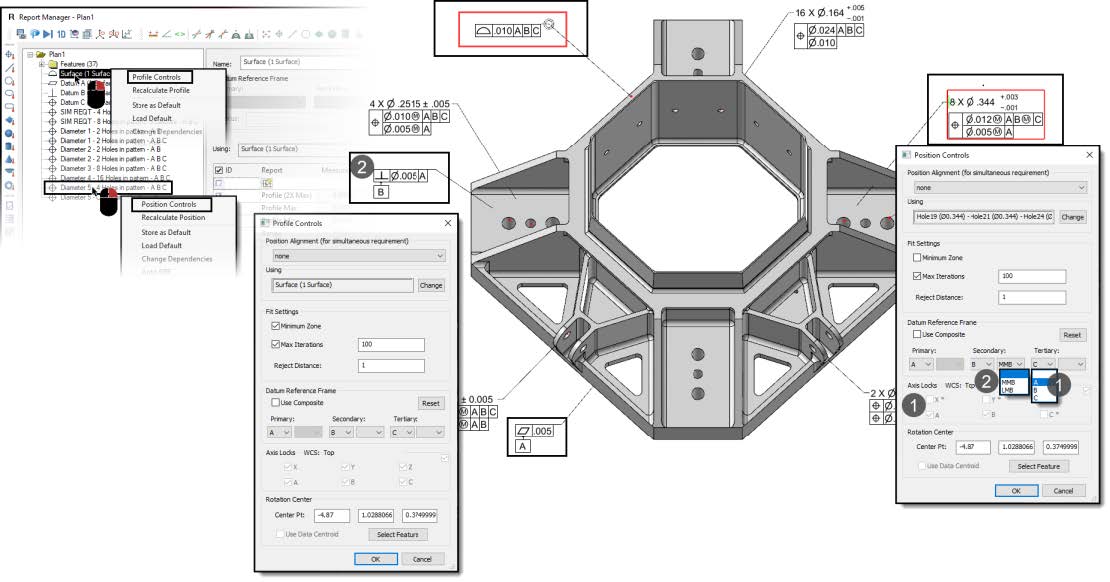
Task: Select Profile Controls from the context menu
Action: 160,77
